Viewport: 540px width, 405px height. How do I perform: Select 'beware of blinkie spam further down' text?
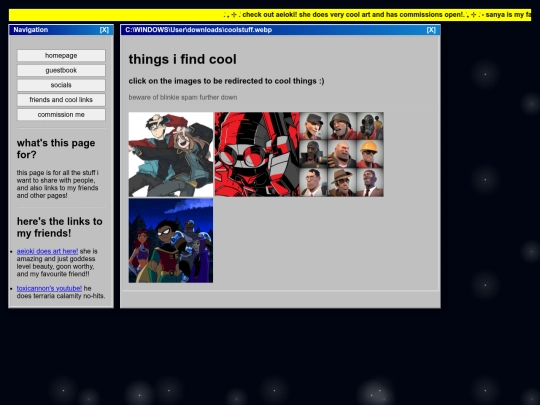183,97
